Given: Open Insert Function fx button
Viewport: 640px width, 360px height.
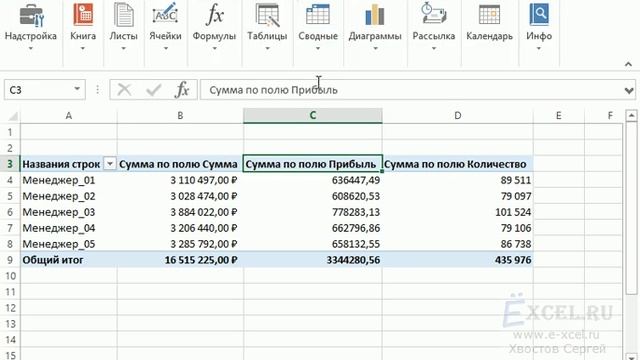Looking at the screenshot, I should tap(182, 90).
